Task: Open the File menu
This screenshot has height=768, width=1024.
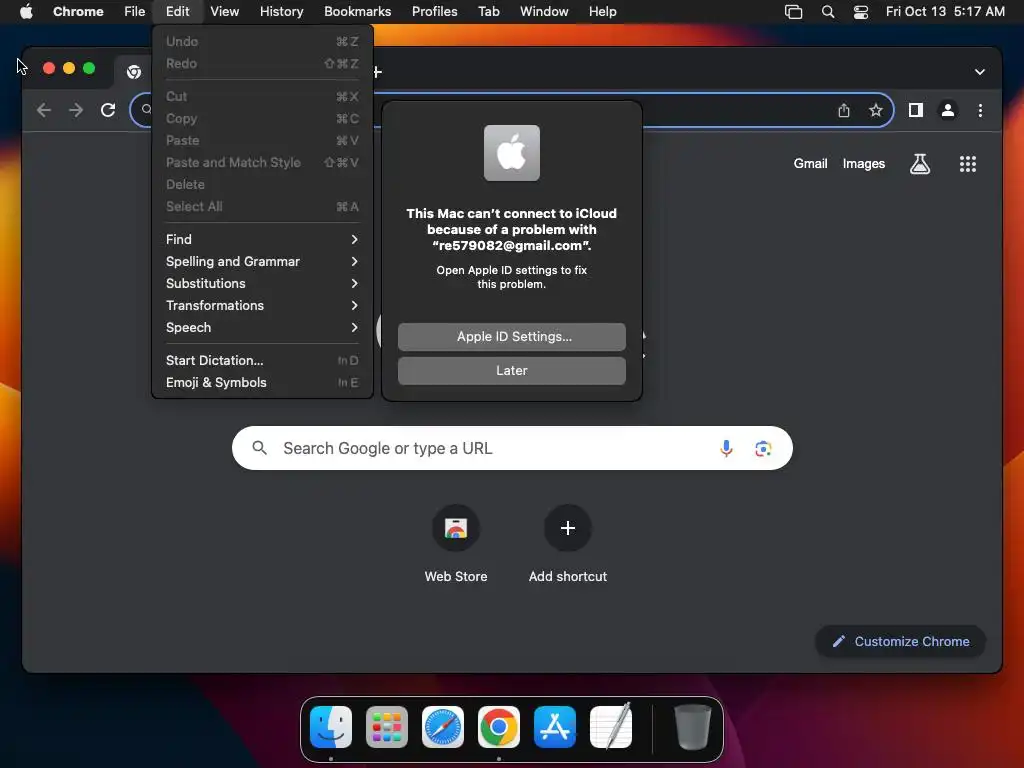Action: pyautogui.click(x=135, y=12)
